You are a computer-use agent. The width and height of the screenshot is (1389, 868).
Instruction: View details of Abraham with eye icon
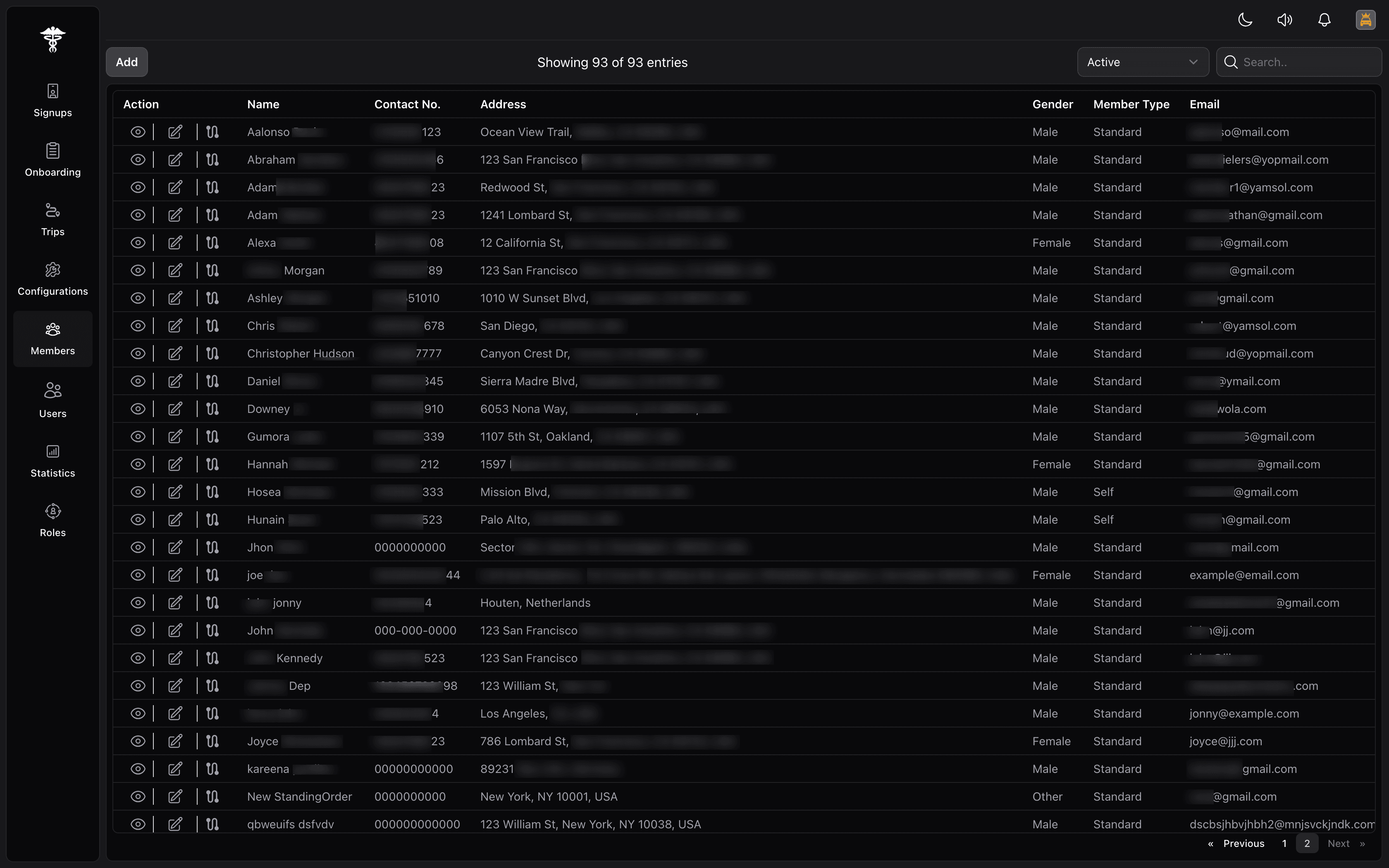tap(138, 160)
